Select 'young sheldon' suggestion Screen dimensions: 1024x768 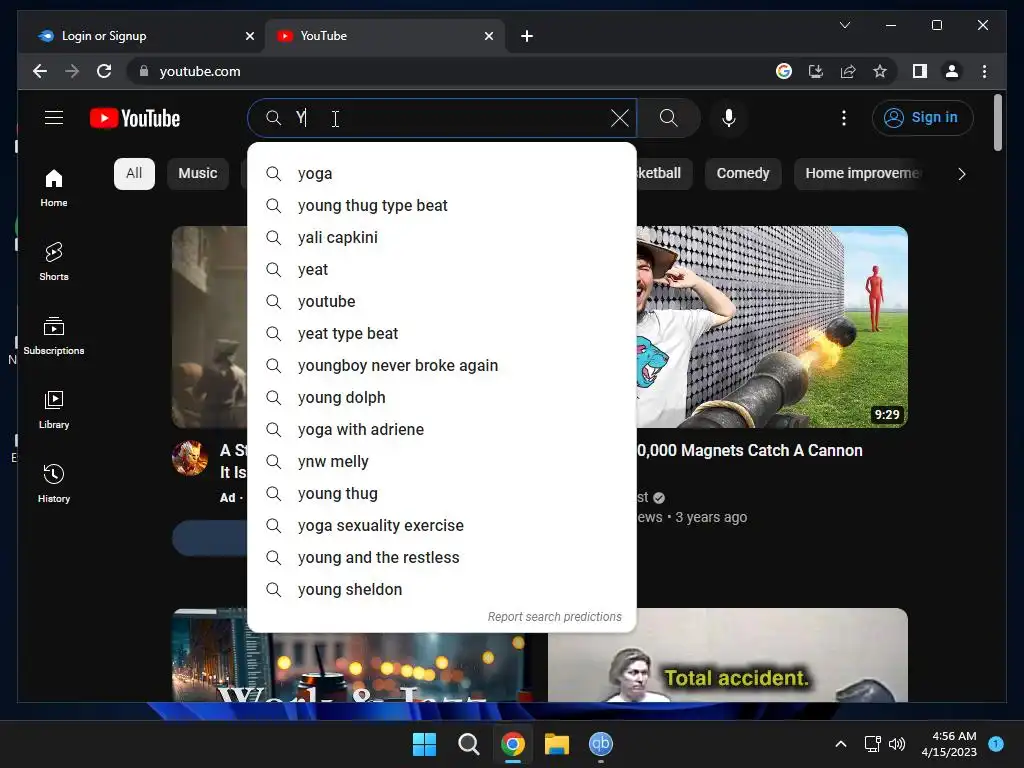tap(442, 590)
